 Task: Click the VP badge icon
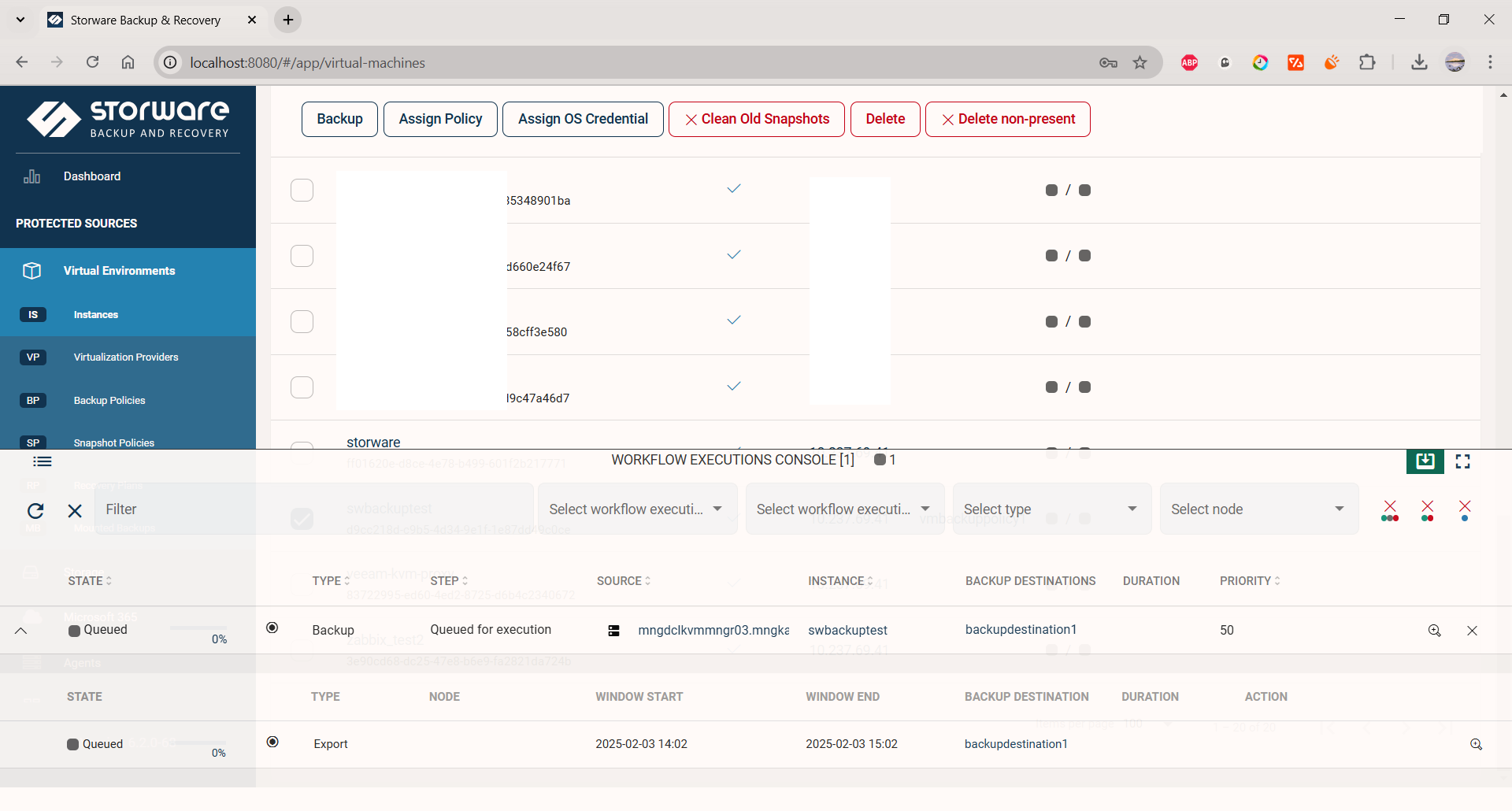click(x=33, y=357)
